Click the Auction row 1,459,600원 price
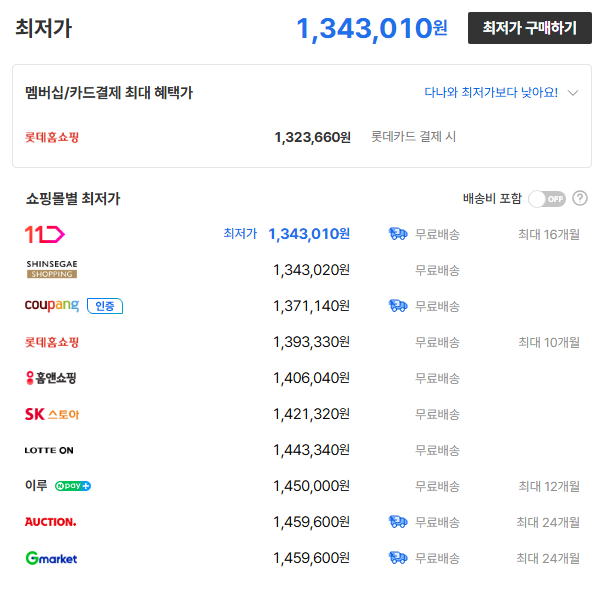 pyautogui.click(x=311, y=522)
